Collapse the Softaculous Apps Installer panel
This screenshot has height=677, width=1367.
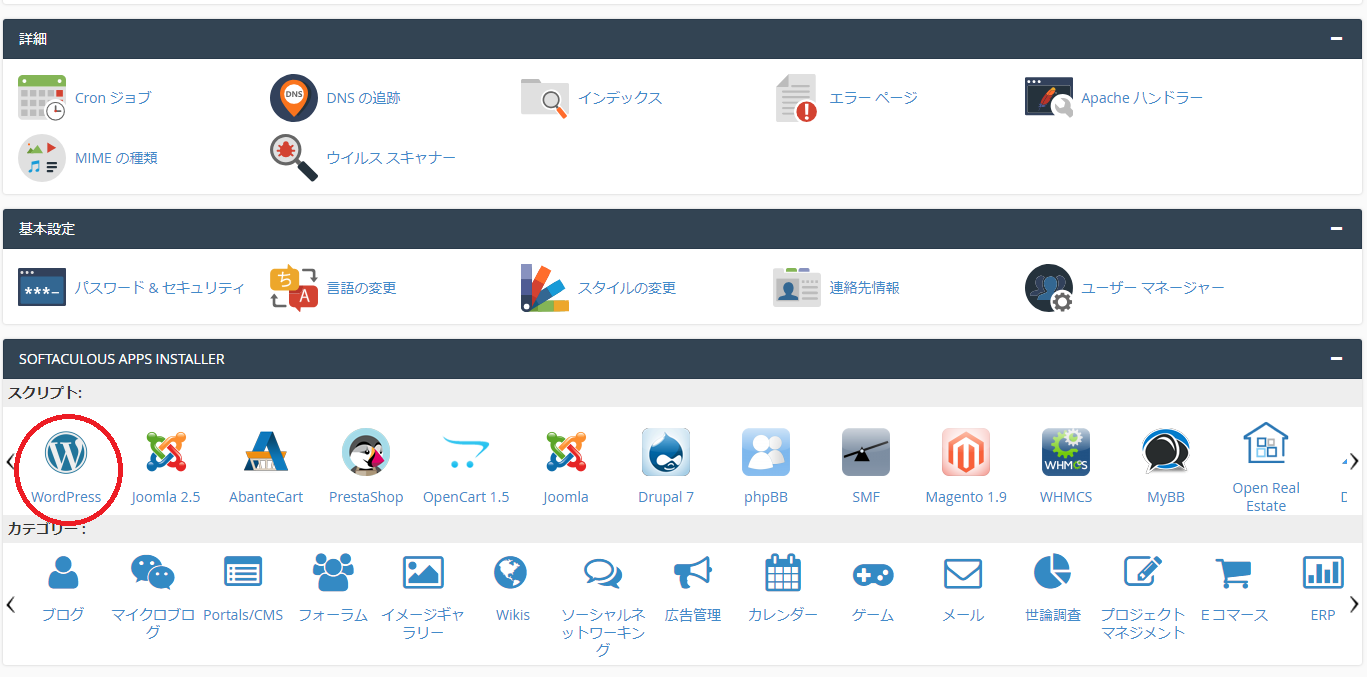point(1336,359)
